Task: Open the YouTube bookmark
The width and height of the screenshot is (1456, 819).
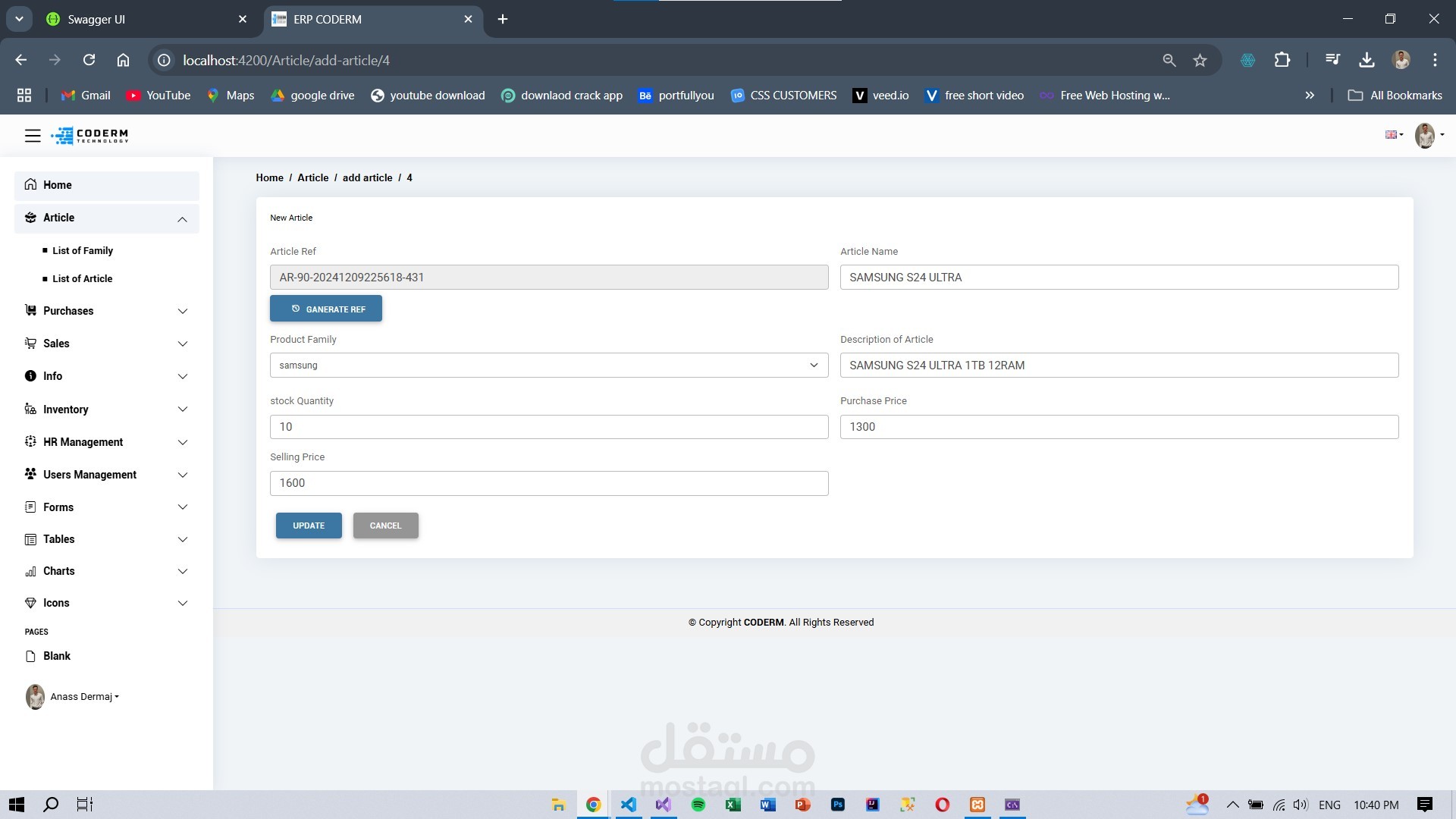Action: point(158,96)
